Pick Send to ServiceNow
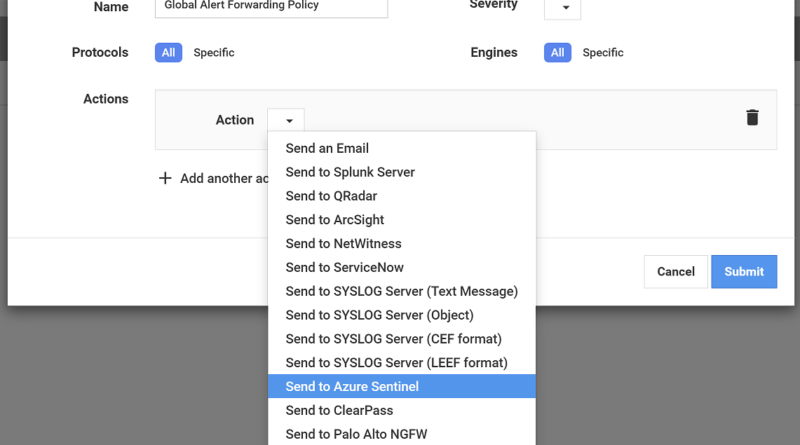This screenshot has width=800, height=445. [x=402, y=267]
